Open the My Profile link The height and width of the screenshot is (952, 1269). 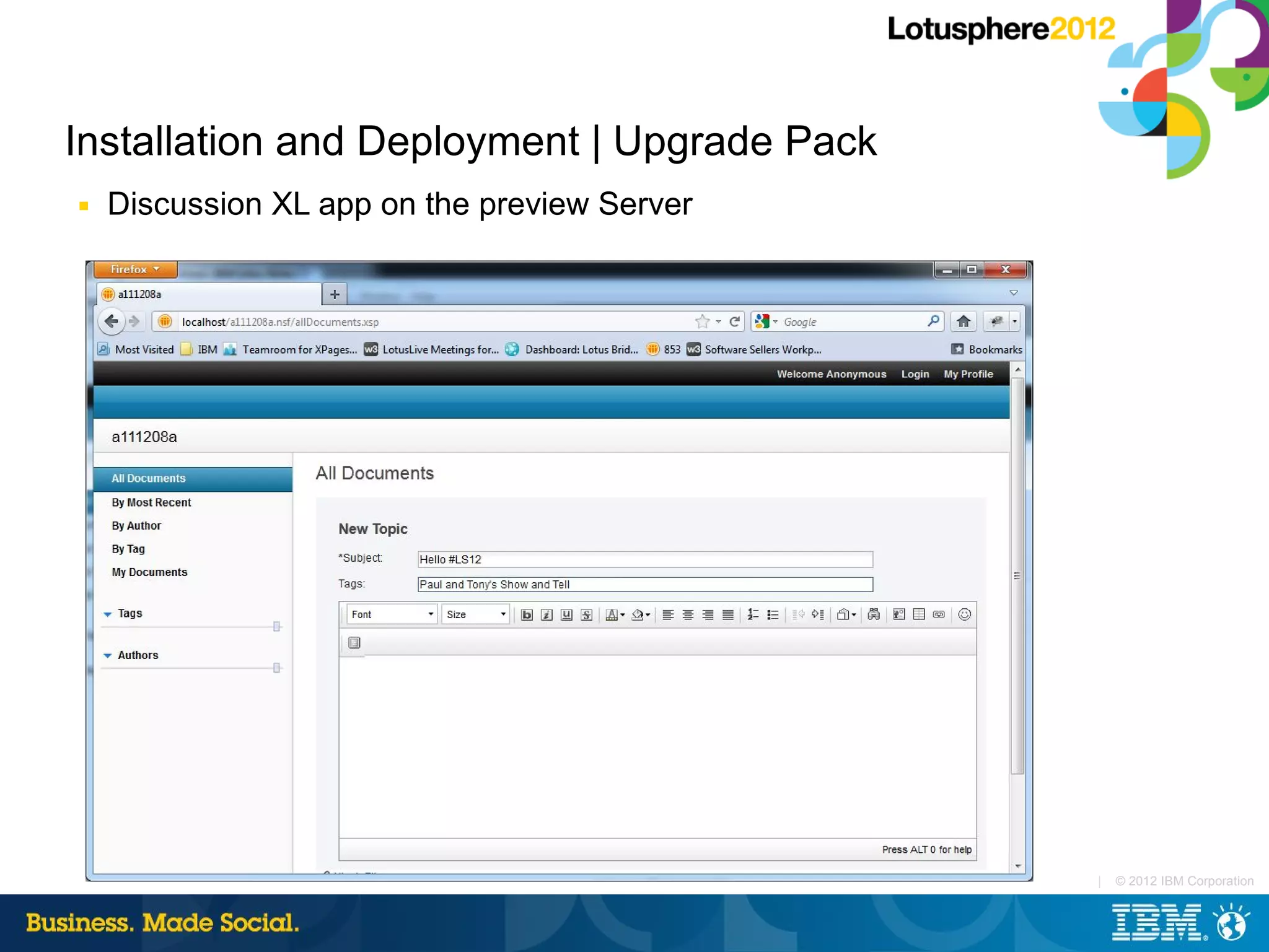click(968, 374)
